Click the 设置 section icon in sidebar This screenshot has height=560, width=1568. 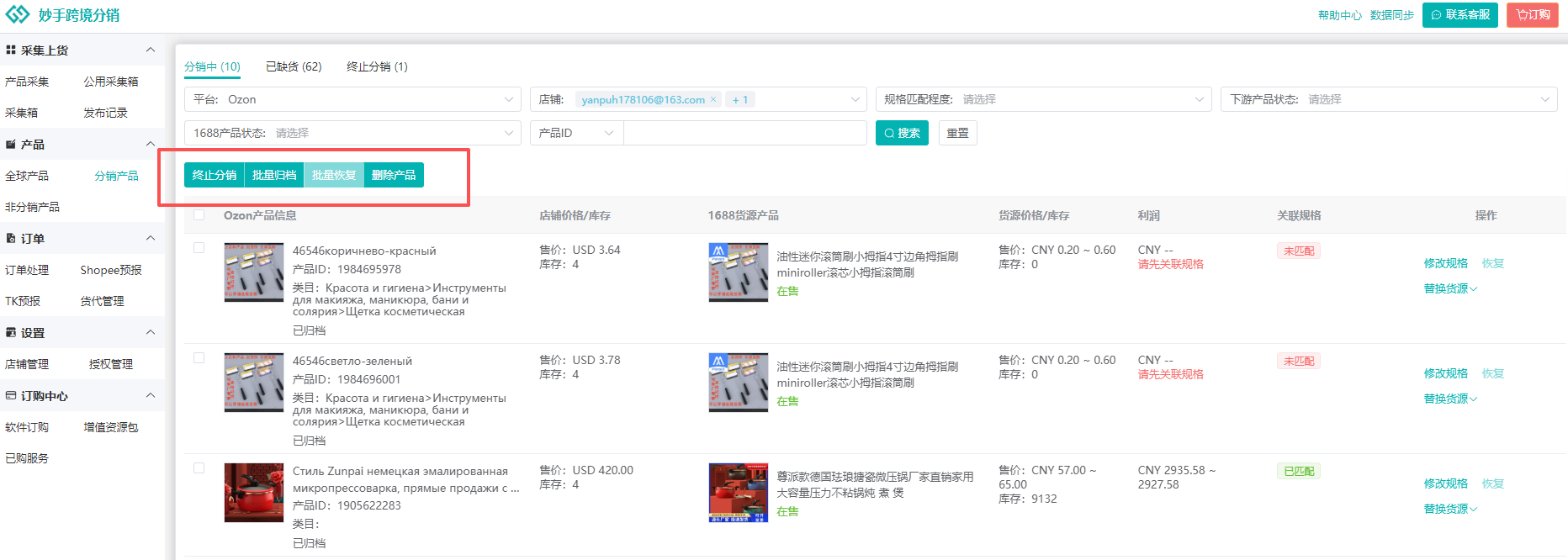[x=11, y=333]
